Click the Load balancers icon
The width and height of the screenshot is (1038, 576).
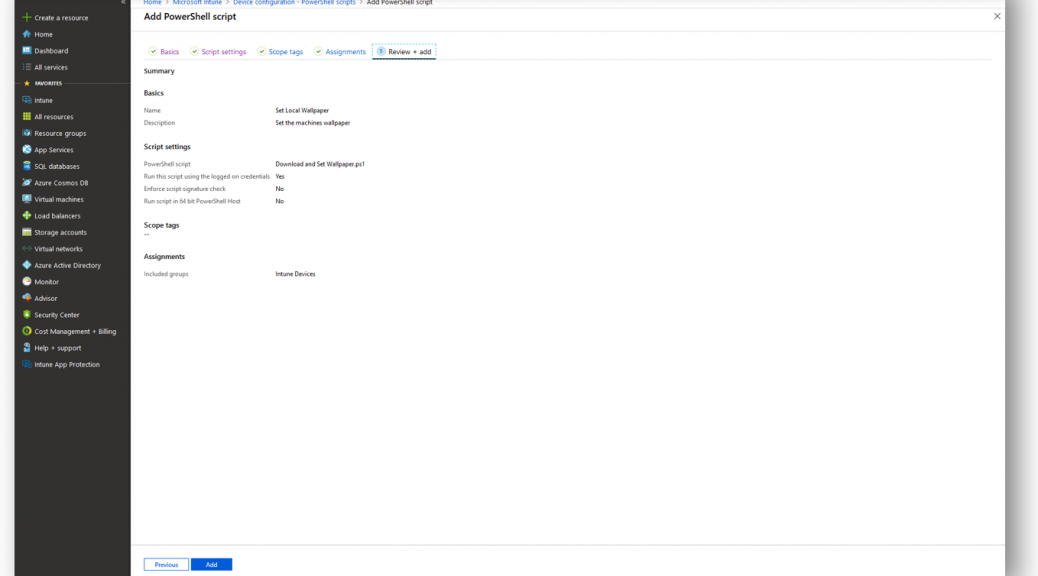pos(26,216)
